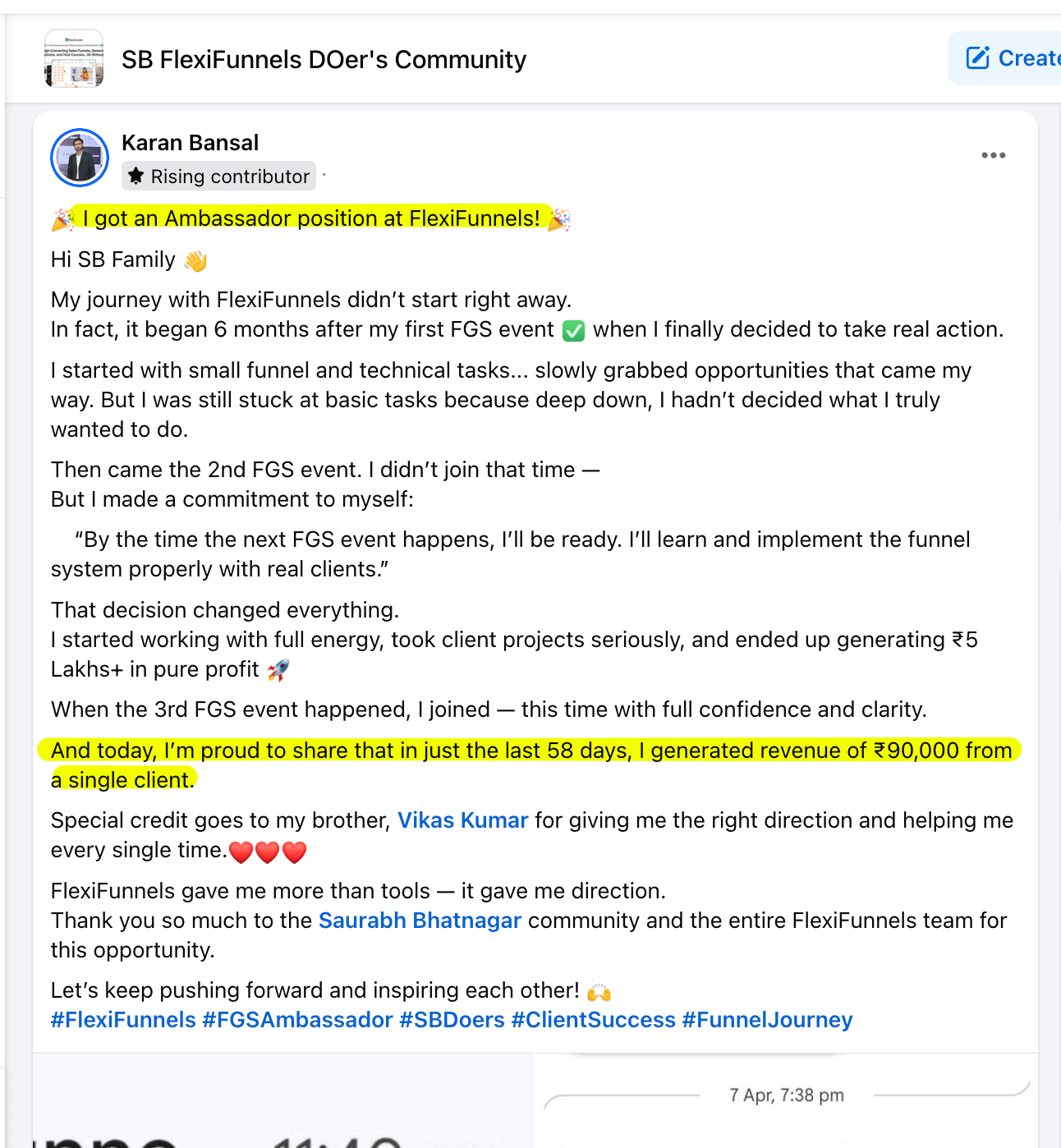Follow the #SBDoers hashtag link
1061x1148 pixels.
452,1020
